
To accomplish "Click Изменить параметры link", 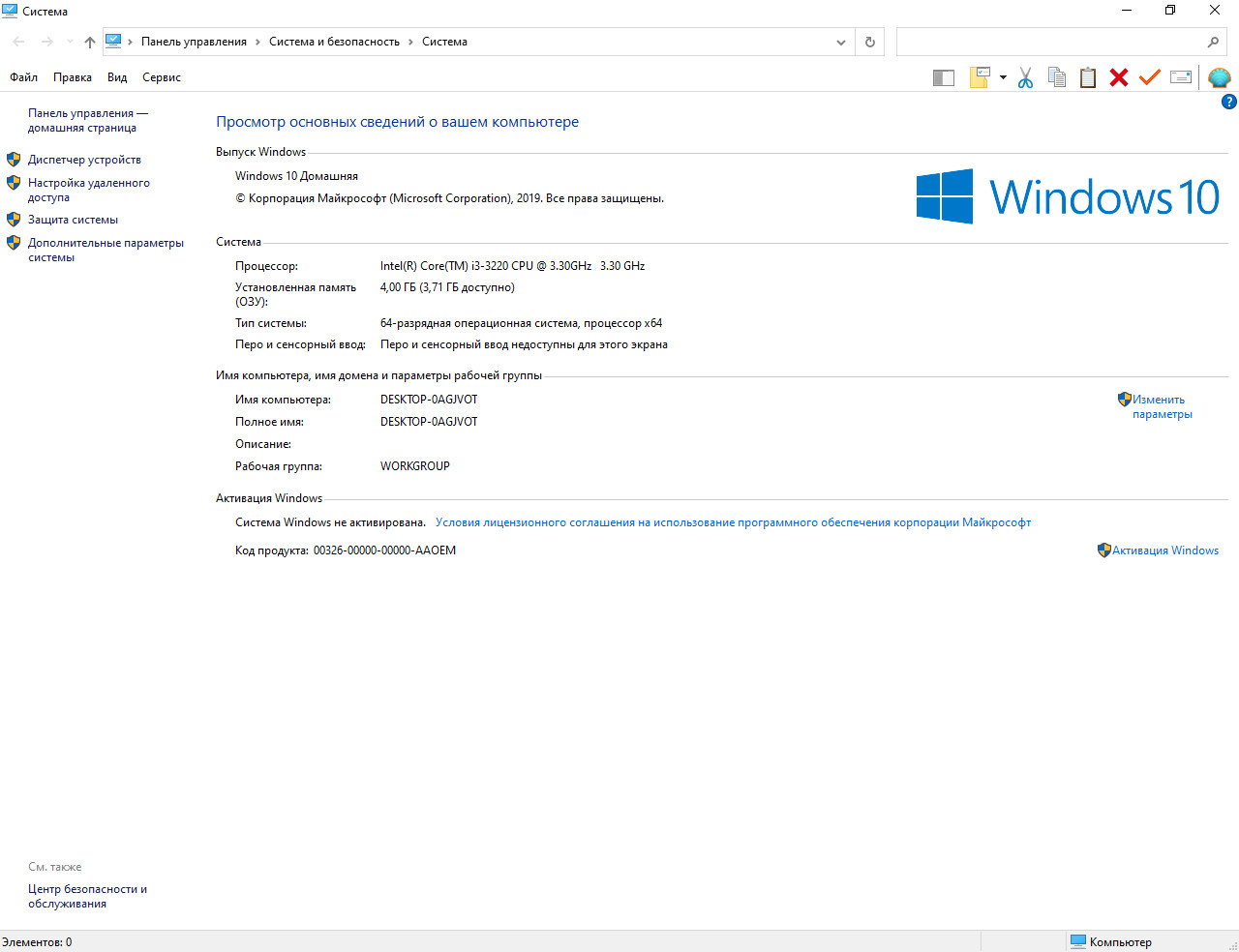I will (1162, 406).
